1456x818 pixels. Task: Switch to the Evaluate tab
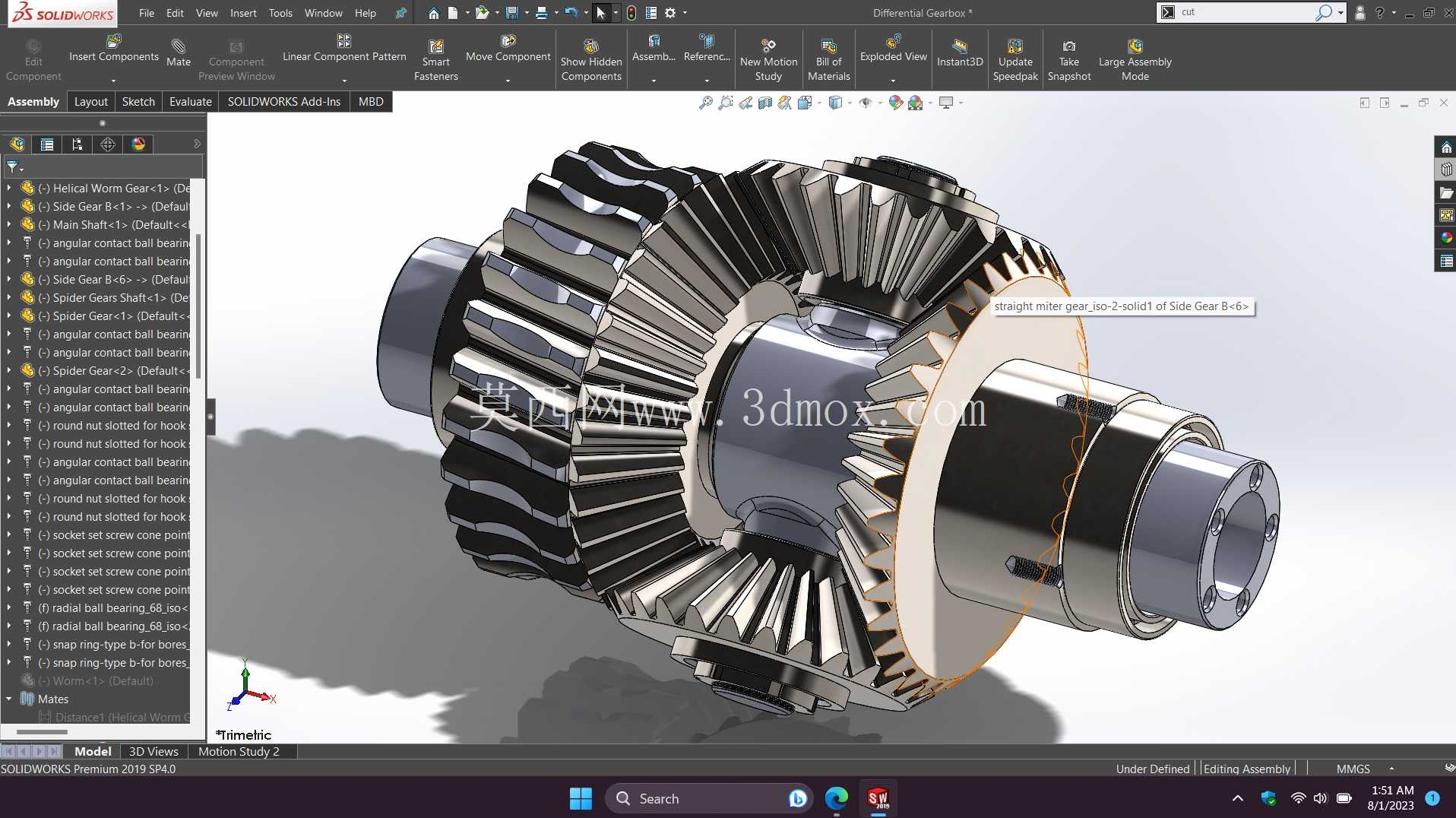(190, 102)
